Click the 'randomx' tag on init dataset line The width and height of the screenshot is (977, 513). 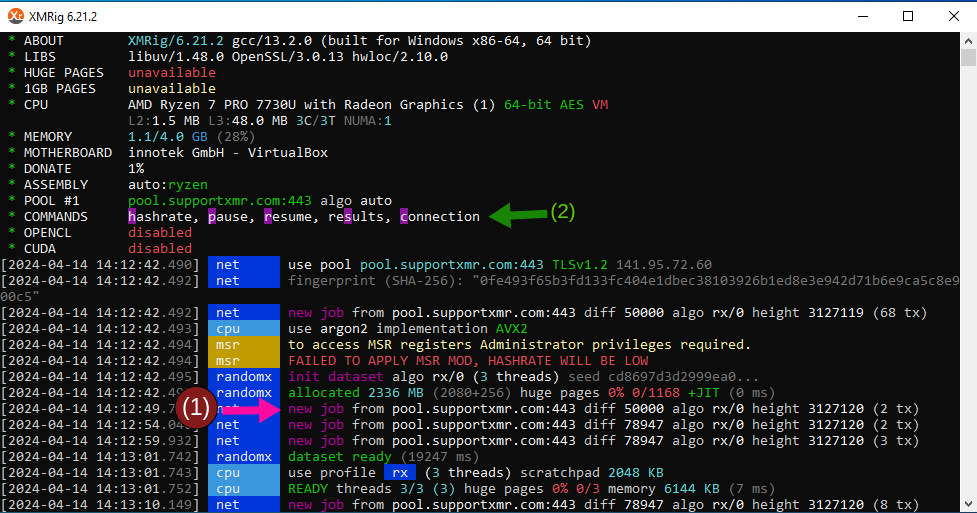click(x=244, y=377)
